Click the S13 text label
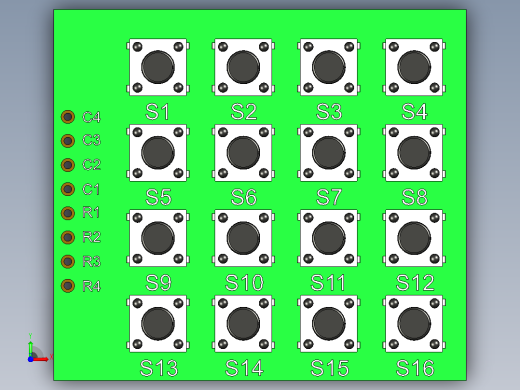The width and height of the screenshot is (520, 390). 159,368
